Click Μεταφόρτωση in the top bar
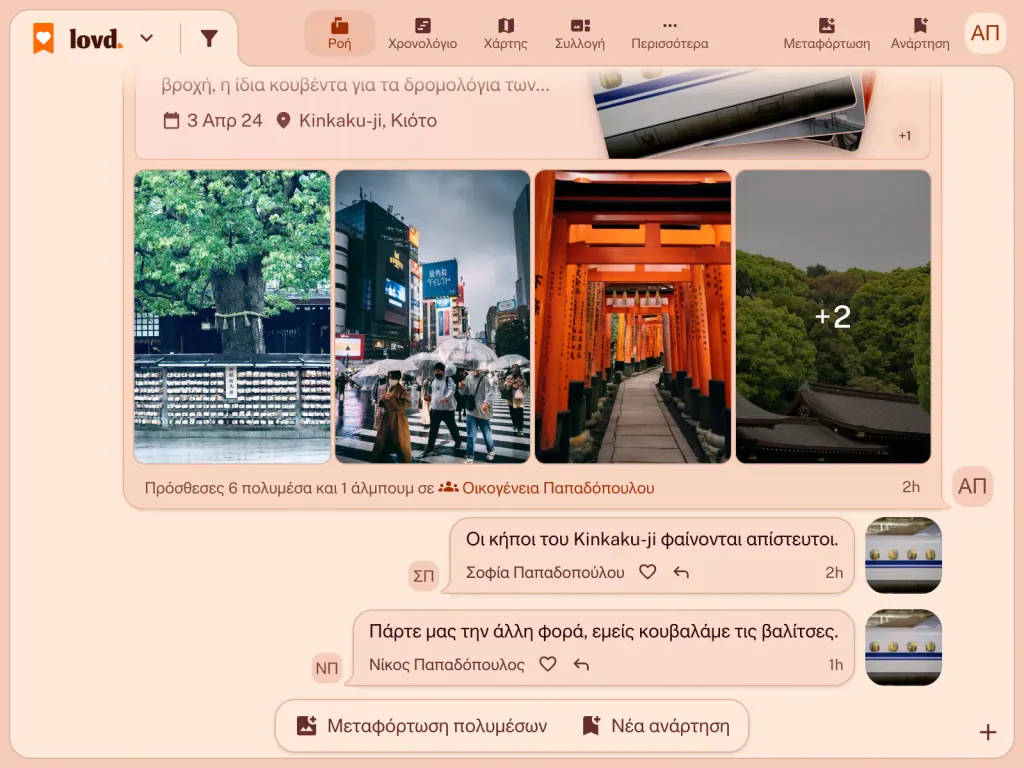1024x768 pixels. [x=827, y=34]
